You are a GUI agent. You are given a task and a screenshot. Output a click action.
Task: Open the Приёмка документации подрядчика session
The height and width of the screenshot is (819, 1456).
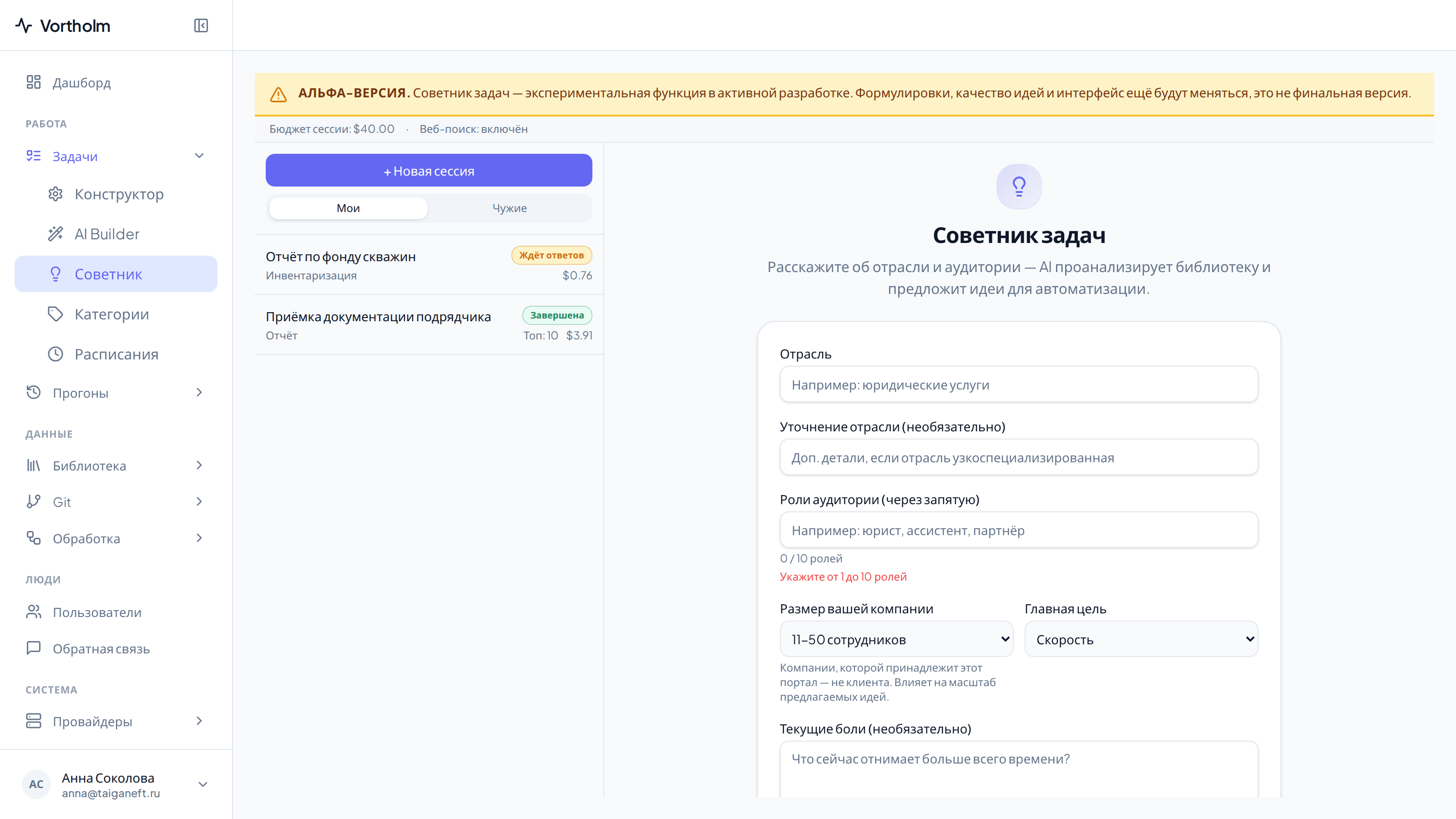tap(429, 324)
